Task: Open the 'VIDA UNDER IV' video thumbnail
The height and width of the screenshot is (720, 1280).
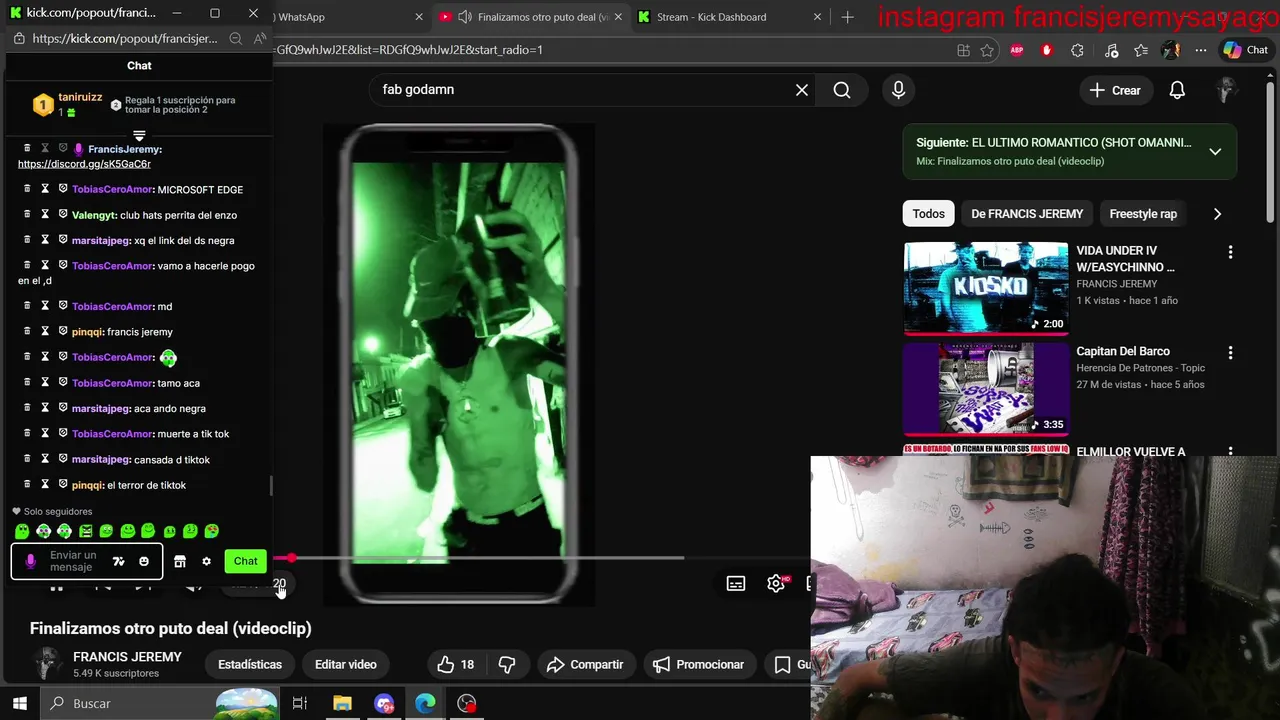Action: (x=986, y=288)
